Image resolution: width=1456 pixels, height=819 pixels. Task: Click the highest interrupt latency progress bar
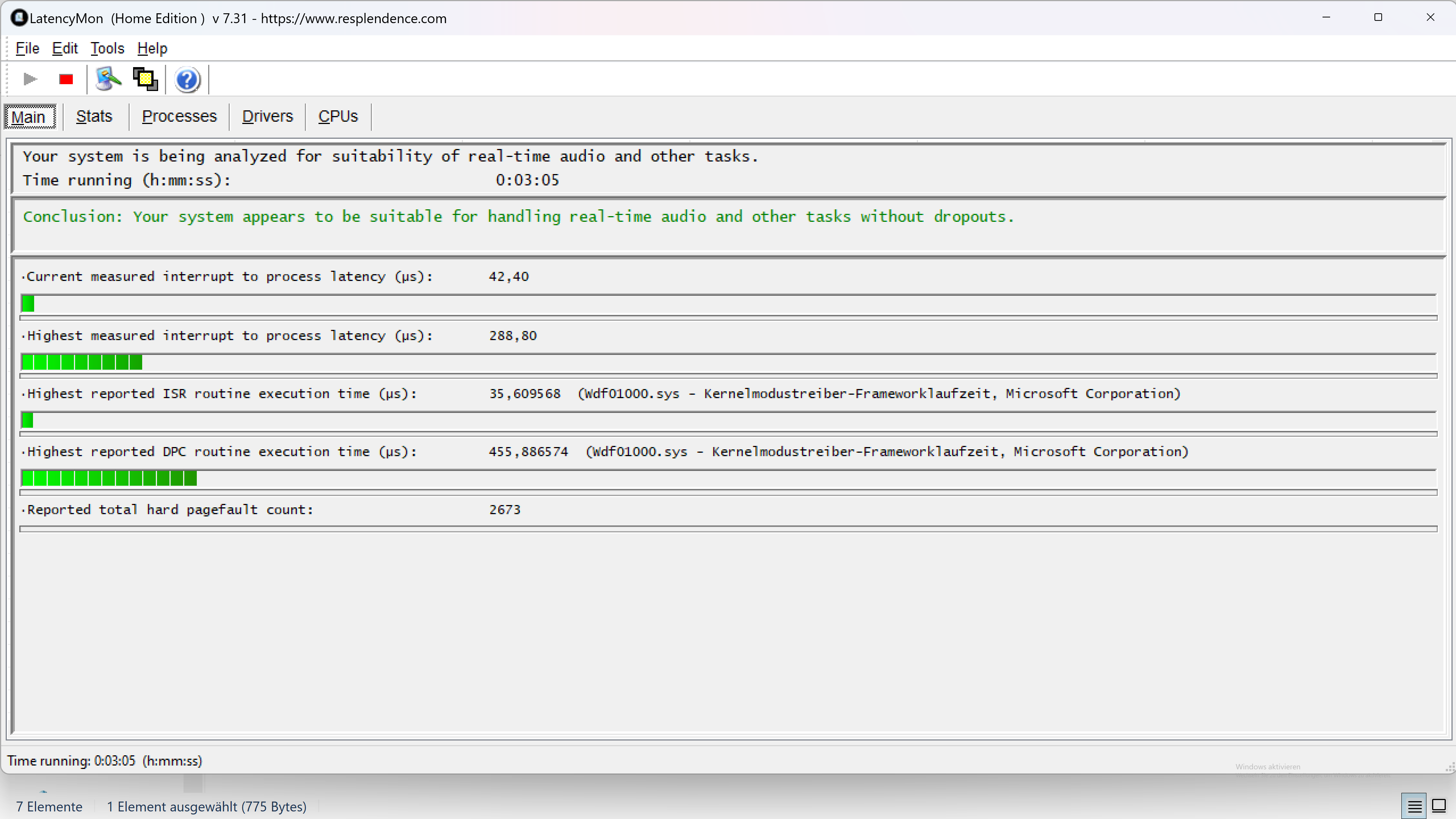coord(728,362)
